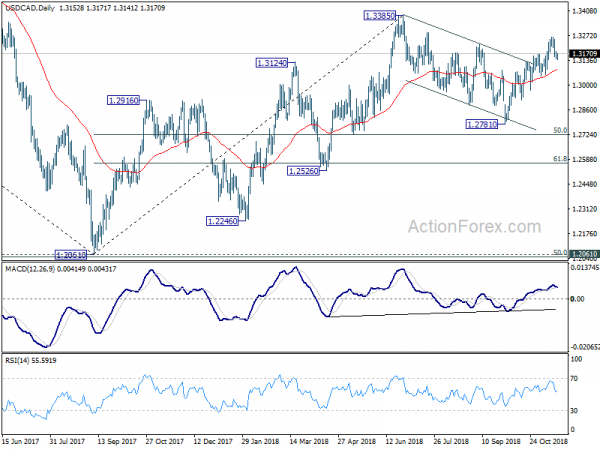Viewport: 600px width, 450px height.
Task: Click the 1.24480 price axis value
Action: (584, 184)
